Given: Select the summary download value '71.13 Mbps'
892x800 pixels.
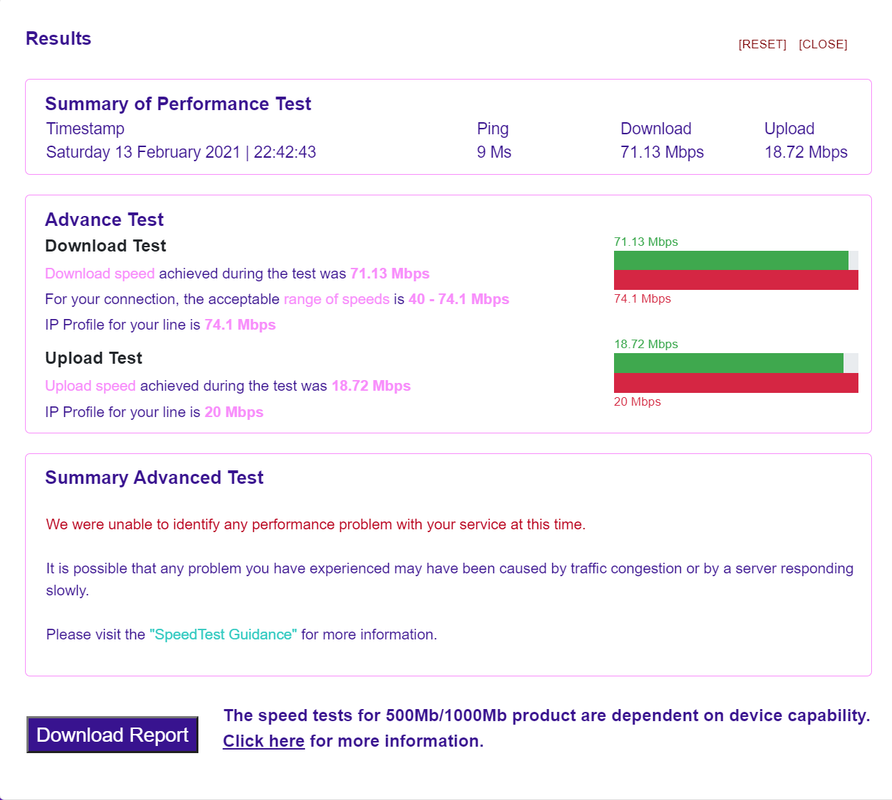Looking at the screenshot, I should pyautogui.click(x=662, y=152).
